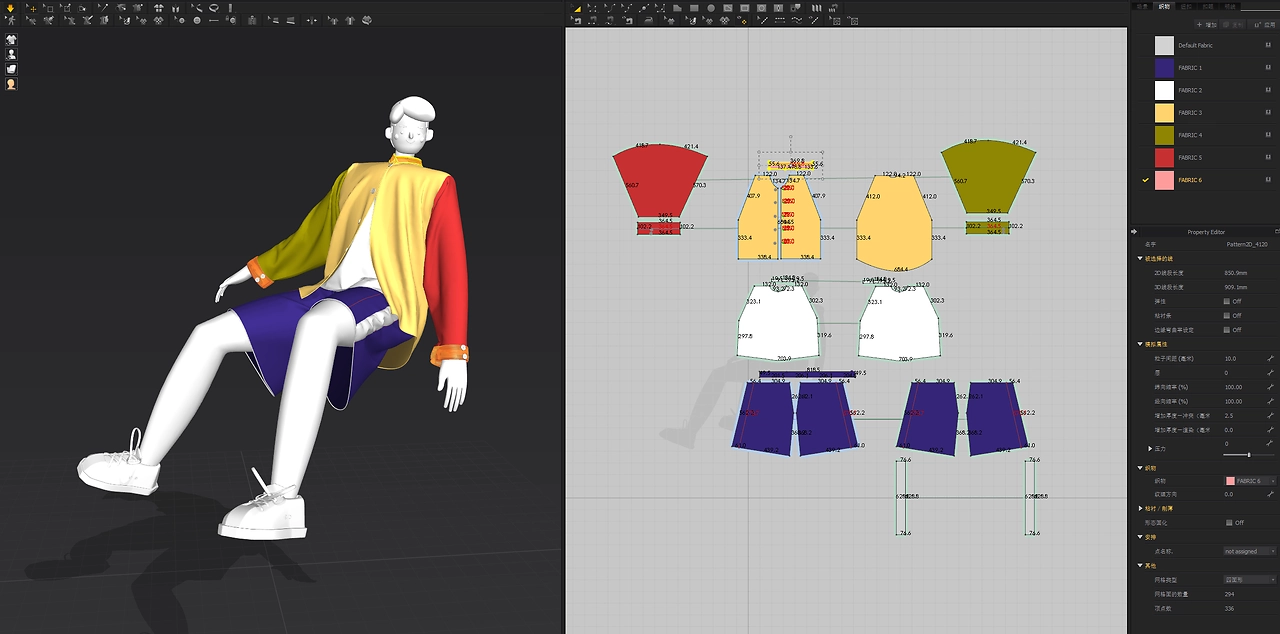
Task: Expand the 压力 section
Action: pyautogui.click(x=1150, y=449)
